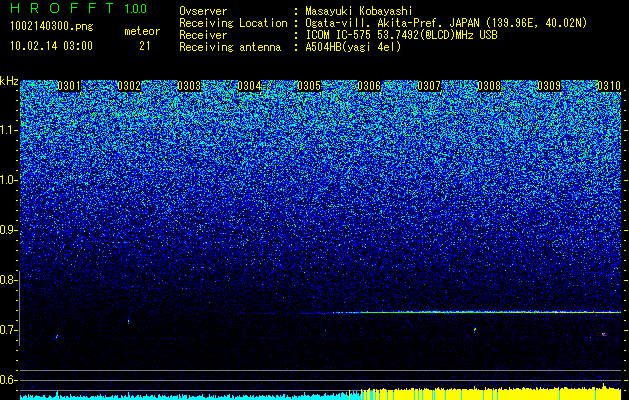Click the 1.1 frequency axis label

coord(8,130)
